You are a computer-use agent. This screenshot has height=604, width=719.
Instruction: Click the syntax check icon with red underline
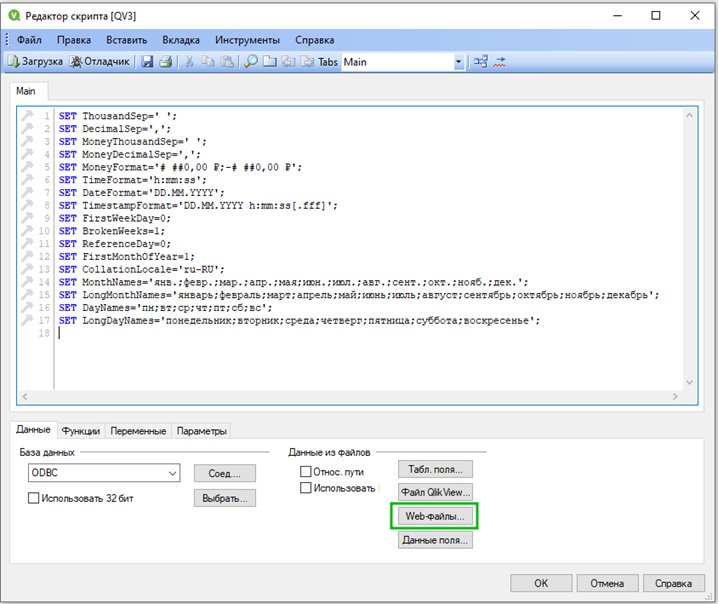[x=499, y=61]
